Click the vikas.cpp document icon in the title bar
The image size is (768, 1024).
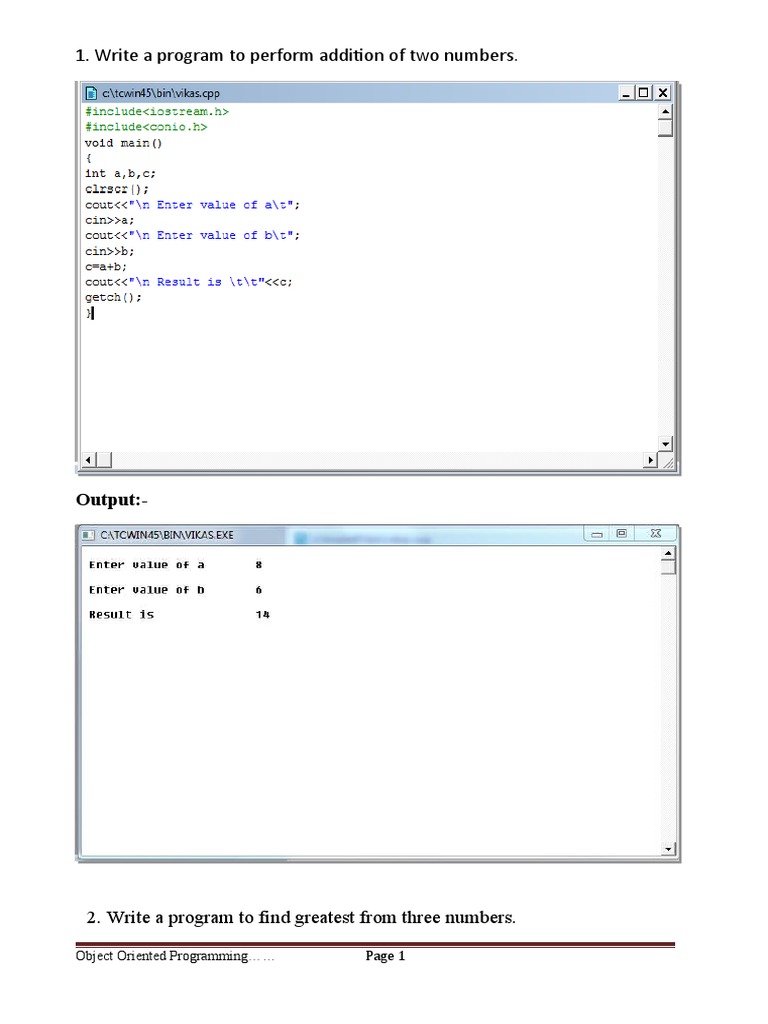pyautogui.click(x=91, y=93)
